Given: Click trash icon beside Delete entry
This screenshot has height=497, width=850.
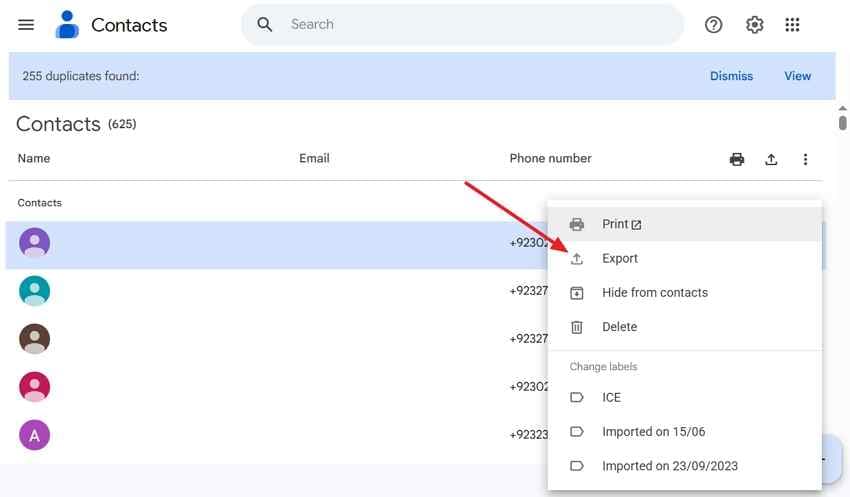Looking at the screenshot, I should pyautogui.click(x=577, y=327).
